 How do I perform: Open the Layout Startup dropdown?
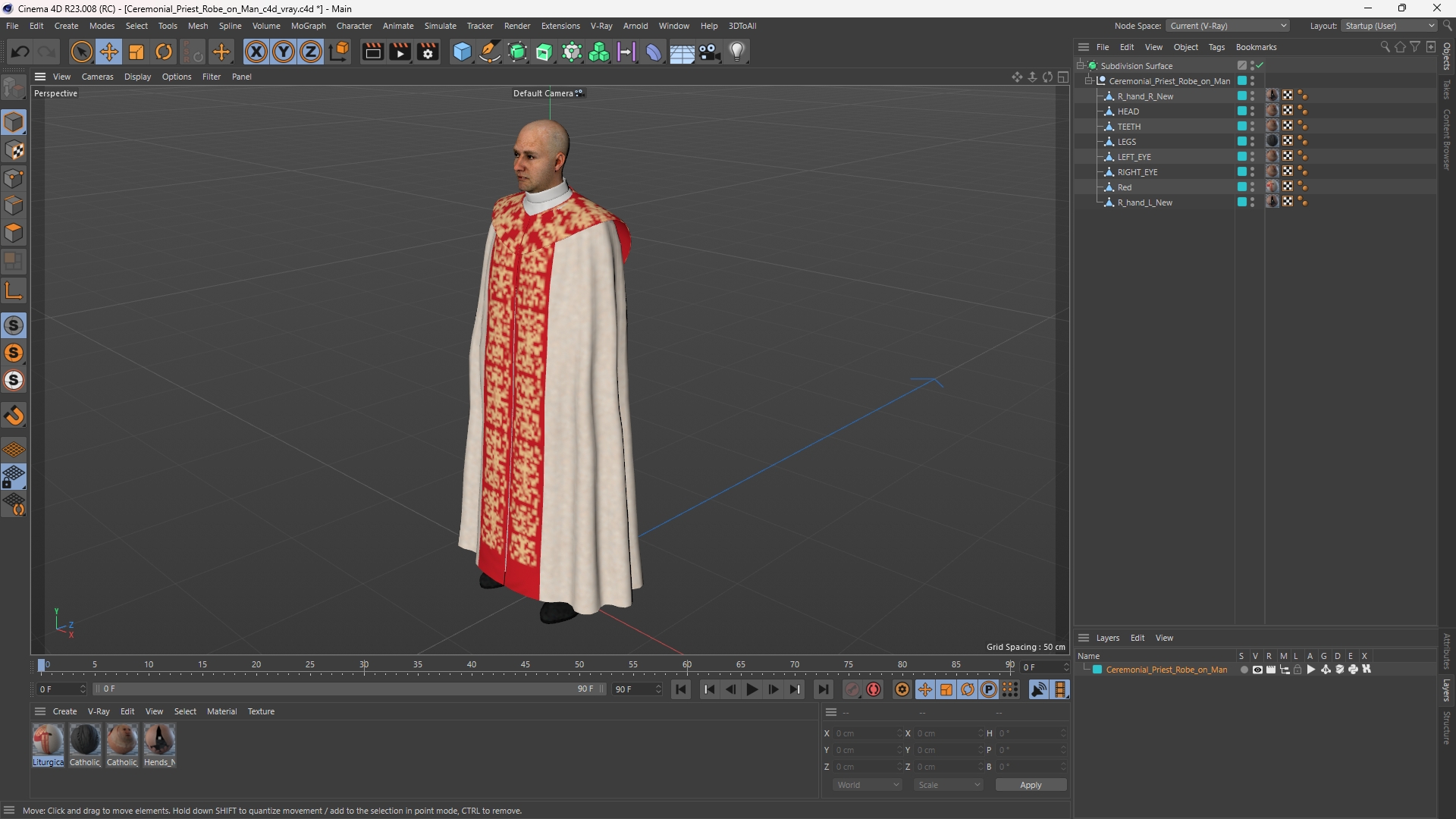pyautogui.click(x=1389, y=26)
